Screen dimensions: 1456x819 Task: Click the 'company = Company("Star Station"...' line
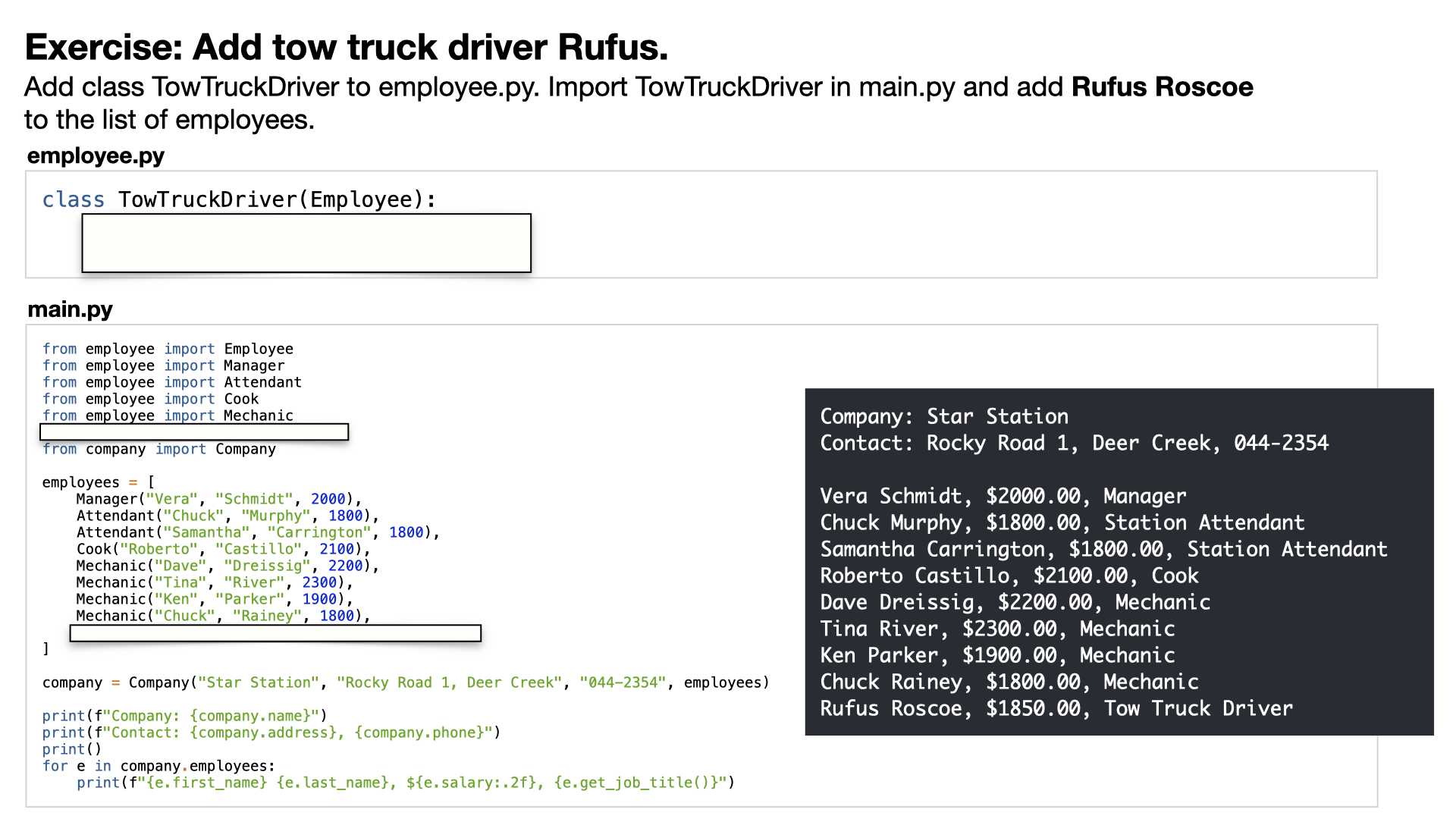[x=406, y=682]
